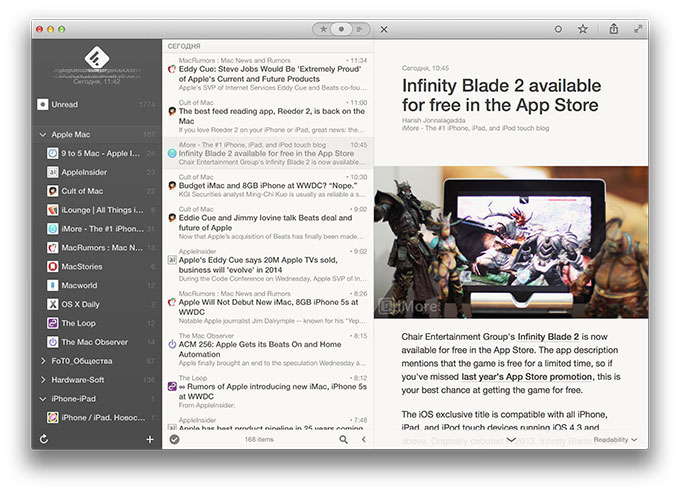This screenshot has height=493, width=680.
Task: Select Infinity Blade 2 item in the article list
Action: [x=268, y=153]
